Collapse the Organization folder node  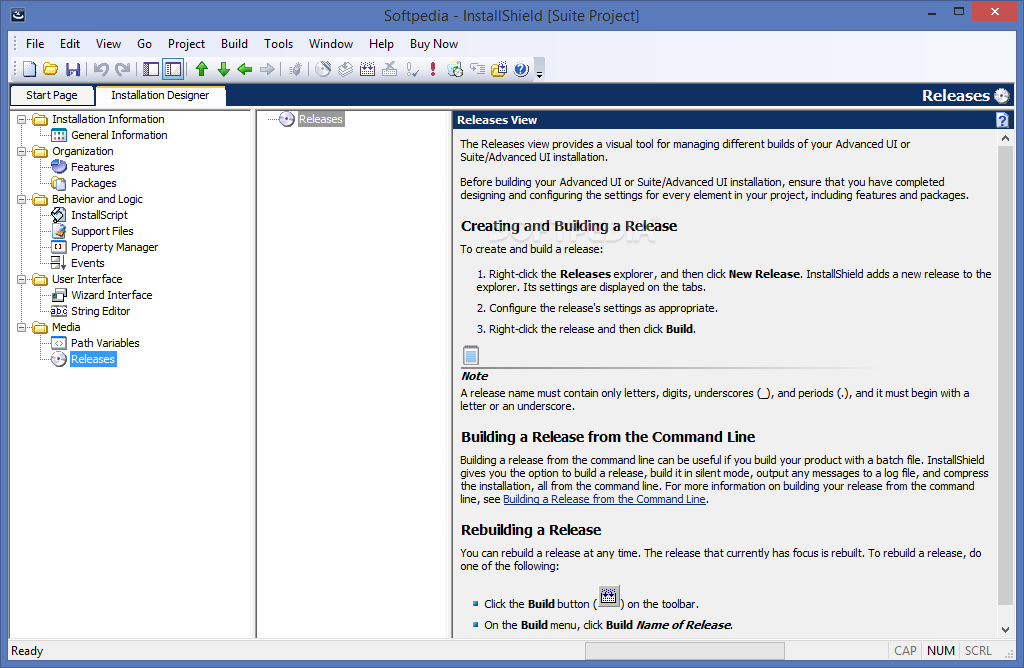tap(22, 151)
